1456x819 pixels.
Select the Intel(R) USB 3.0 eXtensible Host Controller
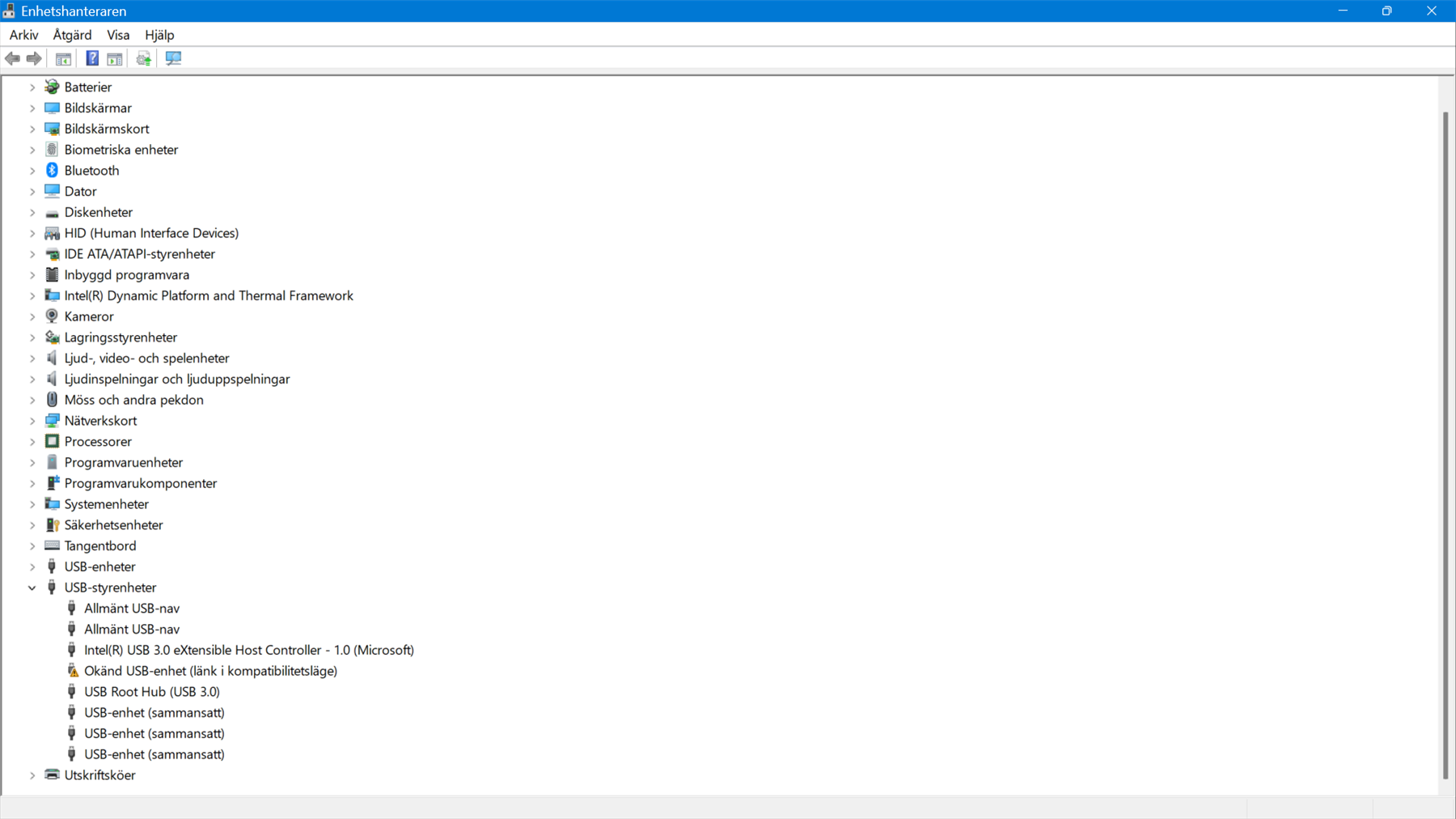click(x=249, y=650)
